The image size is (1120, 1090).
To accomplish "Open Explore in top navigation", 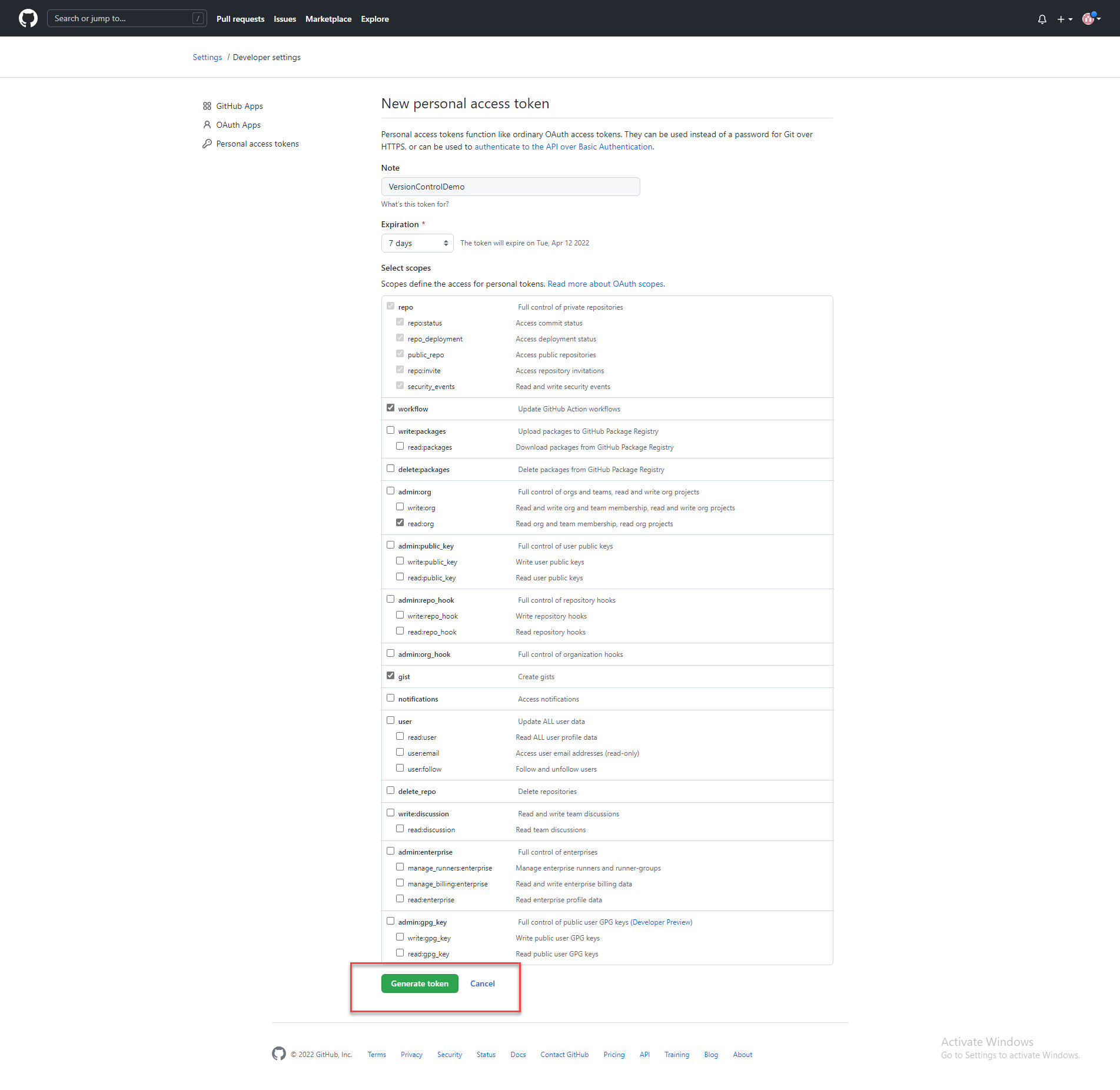I will (375, 19).
